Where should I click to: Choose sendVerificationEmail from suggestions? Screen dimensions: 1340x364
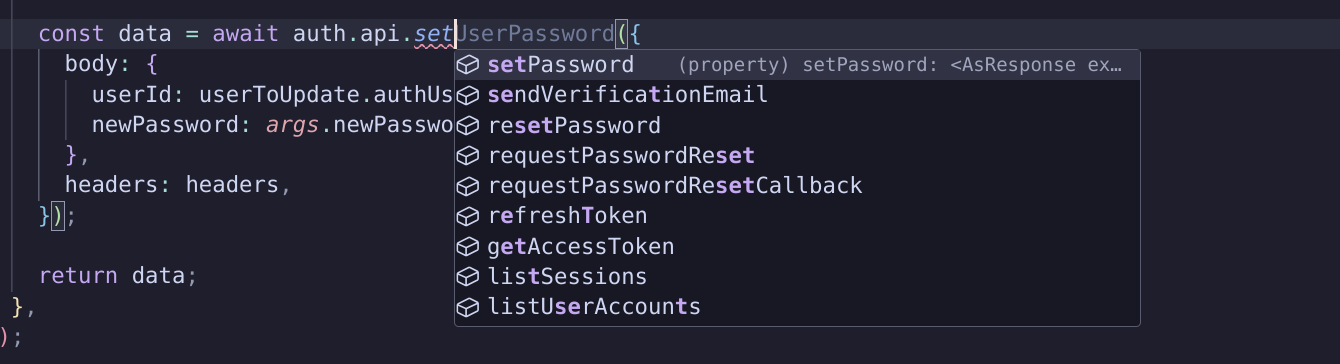pyautogui.click(x=797, y=95)
